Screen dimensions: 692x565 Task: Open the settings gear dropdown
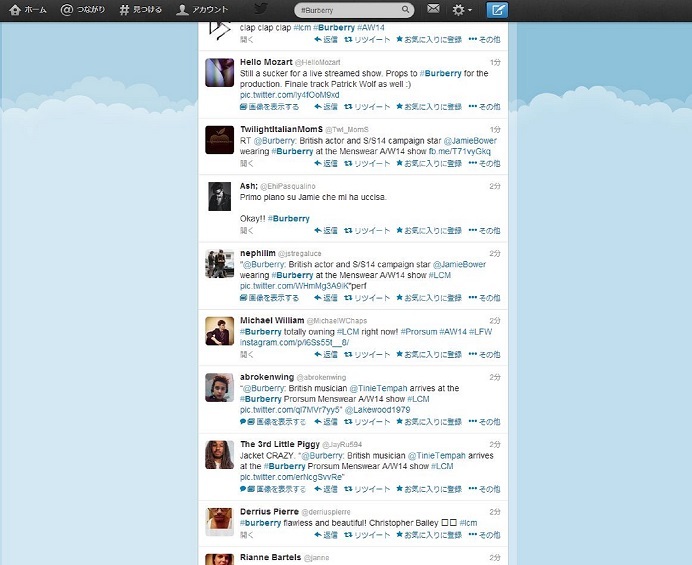(x=462, y=10)
